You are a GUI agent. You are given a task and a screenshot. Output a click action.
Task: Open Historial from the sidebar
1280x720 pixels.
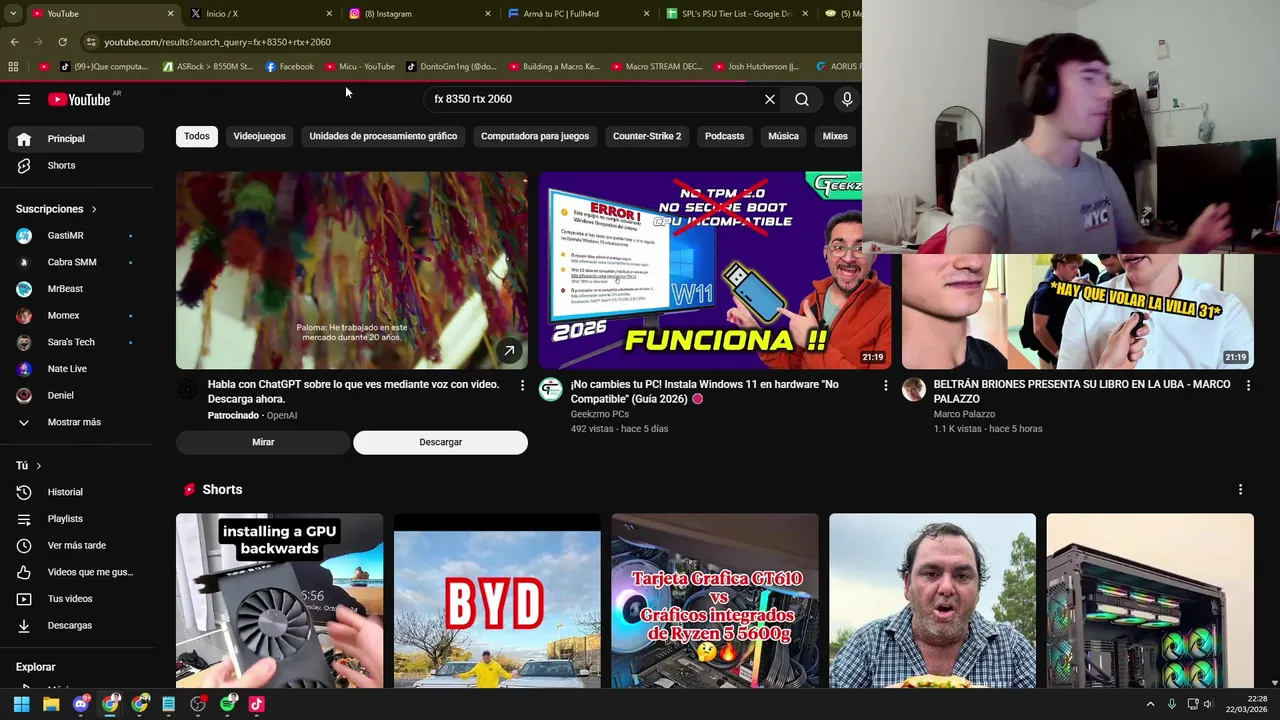pos(76,492)
